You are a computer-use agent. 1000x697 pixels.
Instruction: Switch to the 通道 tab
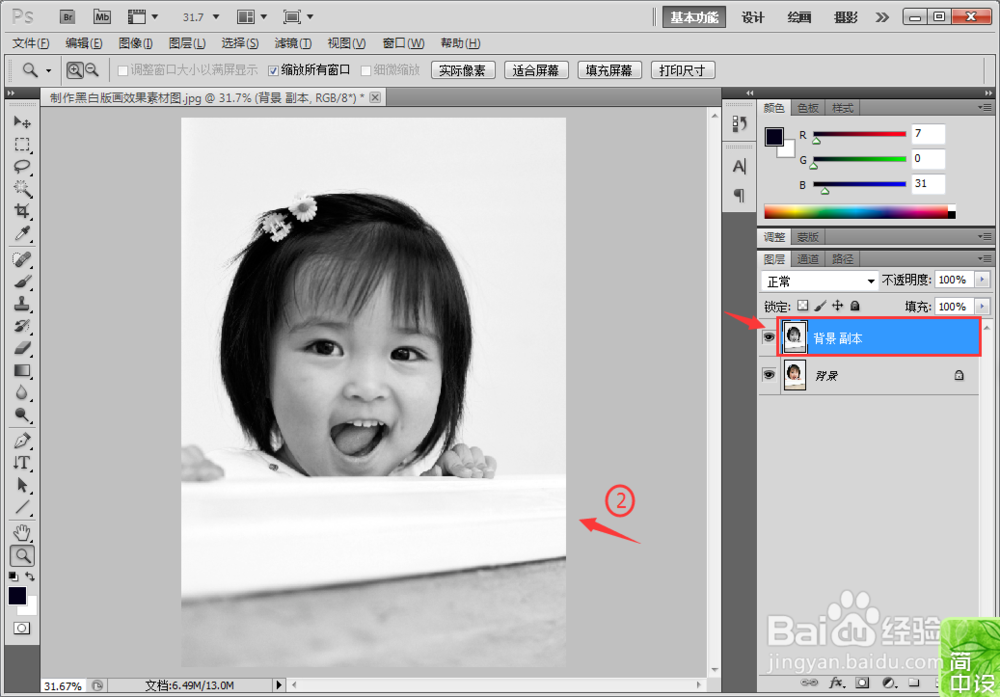click(x=808, y=259)
